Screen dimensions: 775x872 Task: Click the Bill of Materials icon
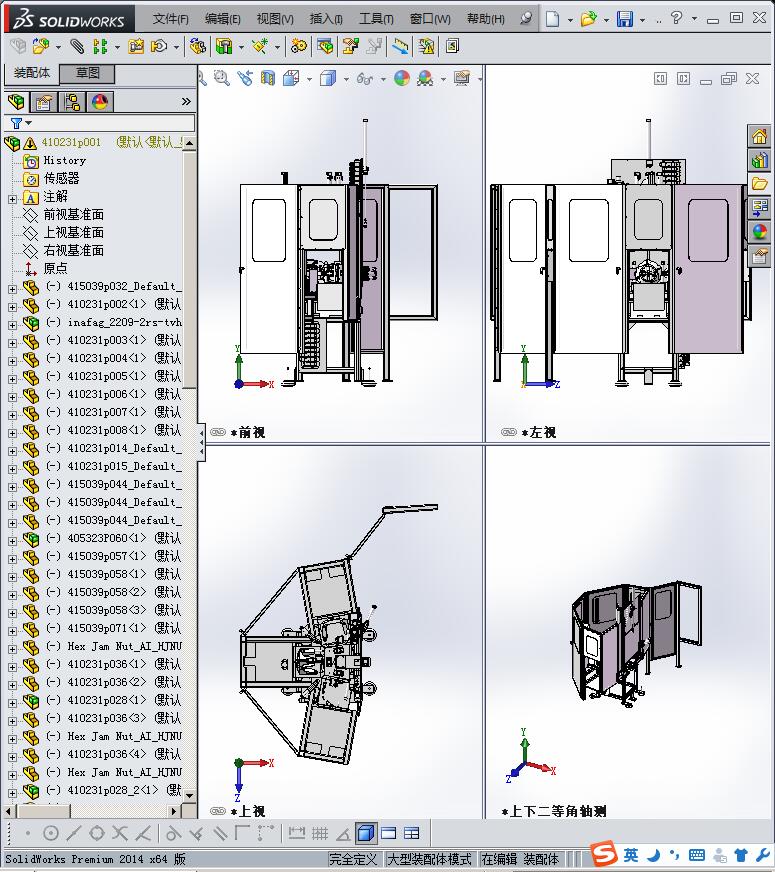pyautogui.click(x=325, y=46)
